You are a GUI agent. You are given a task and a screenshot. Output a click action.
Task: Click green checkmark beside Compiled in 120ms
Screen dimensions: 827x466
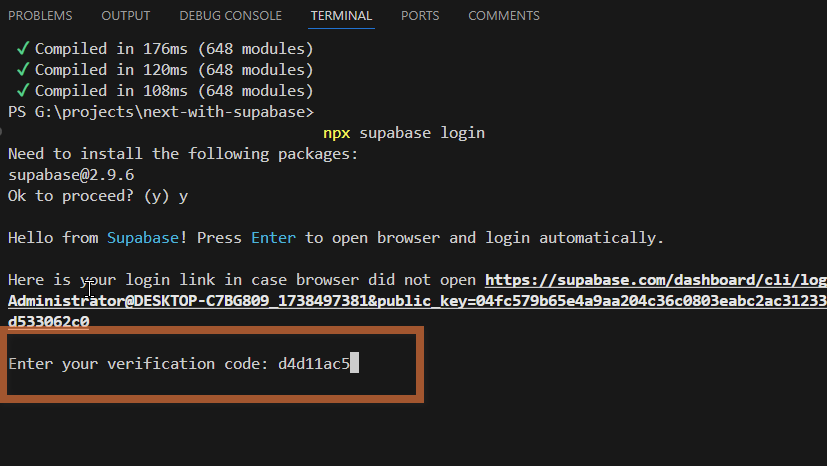click(x=21, y=70)
